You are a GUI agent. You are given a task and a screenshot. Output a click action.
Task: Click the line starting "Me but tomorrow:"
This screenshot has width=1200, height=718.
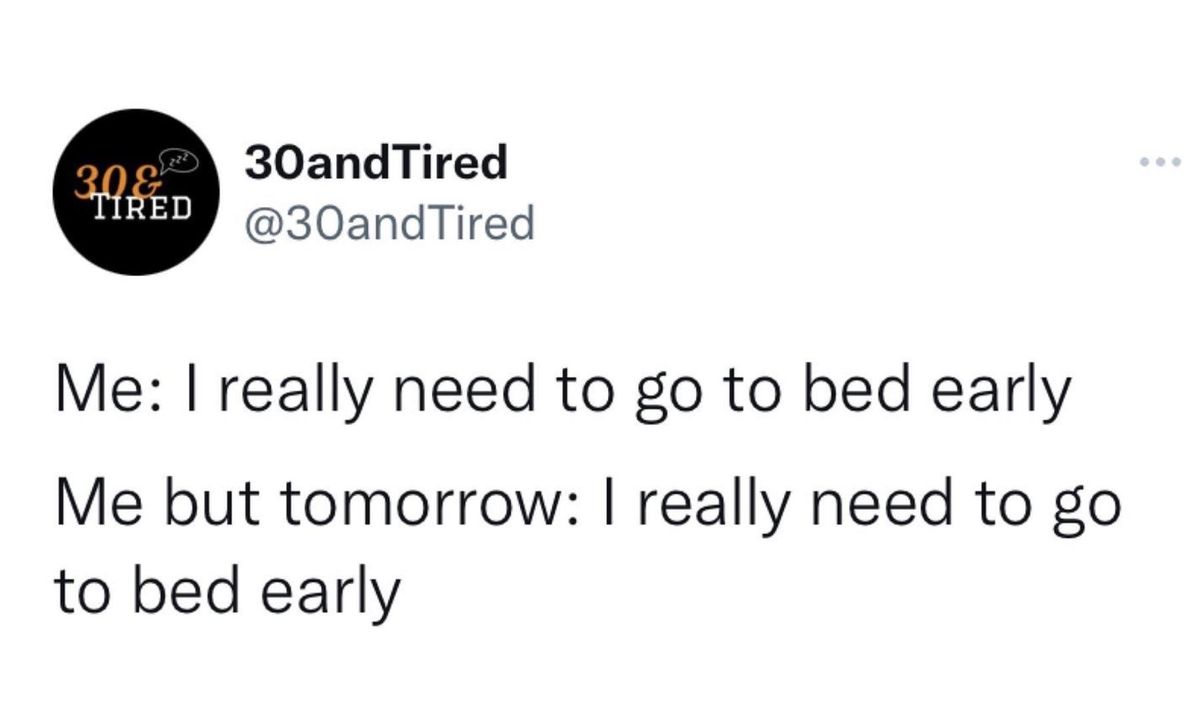(x=586, y=508)
